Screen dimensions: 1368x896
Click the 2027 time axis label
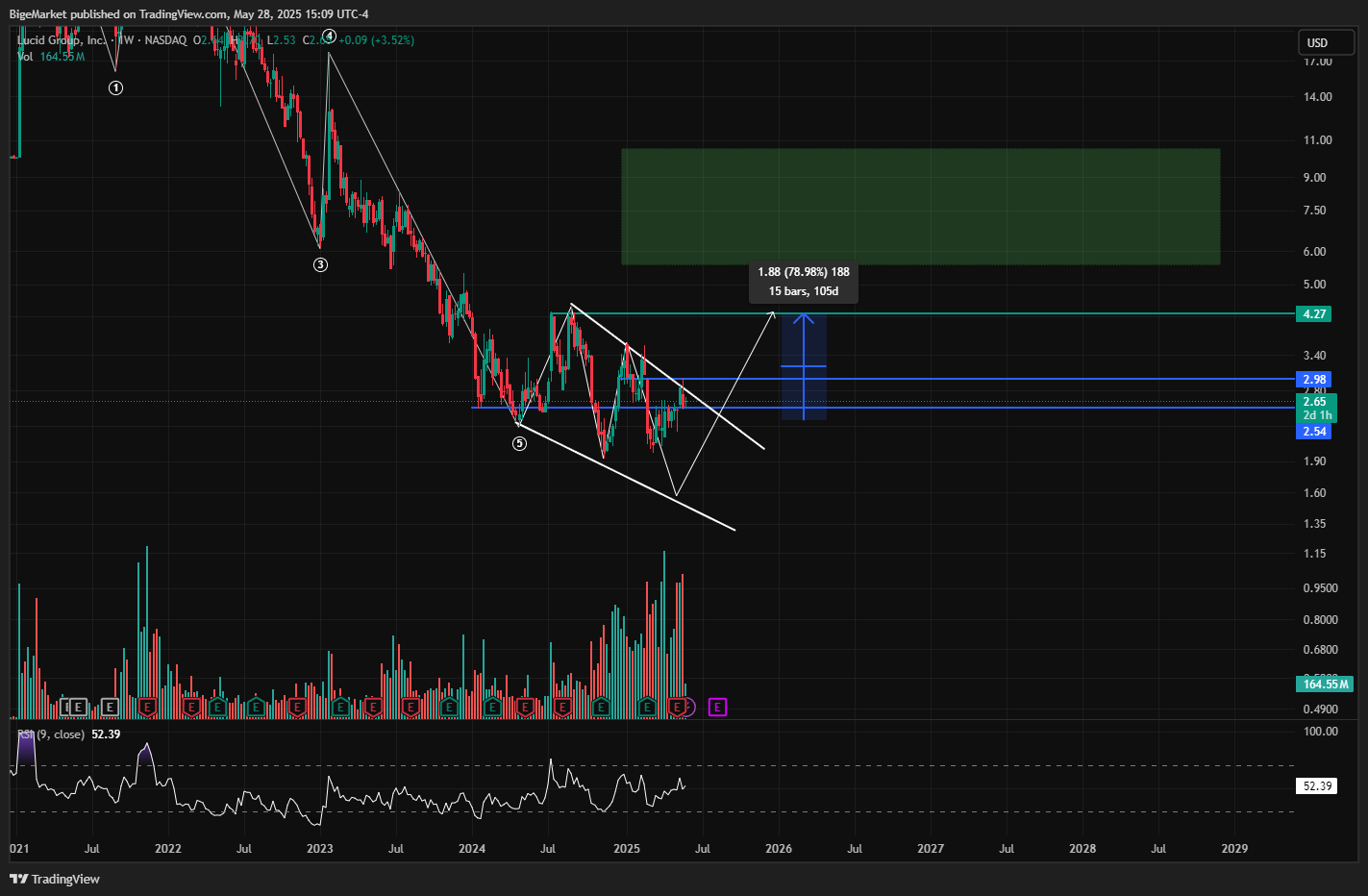coord(931,849)
